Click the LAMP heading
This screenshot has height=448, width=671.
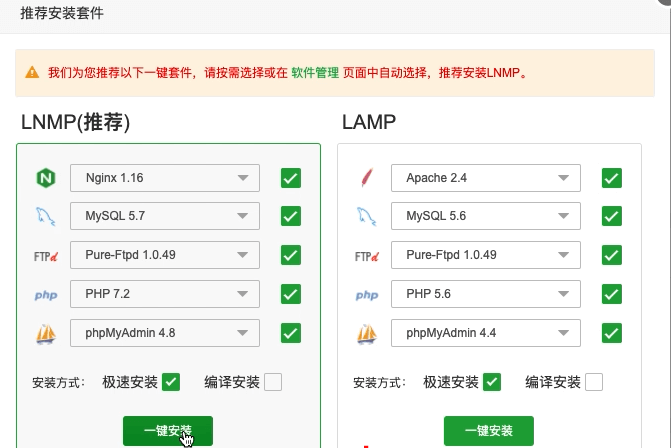tap(369, 122)
